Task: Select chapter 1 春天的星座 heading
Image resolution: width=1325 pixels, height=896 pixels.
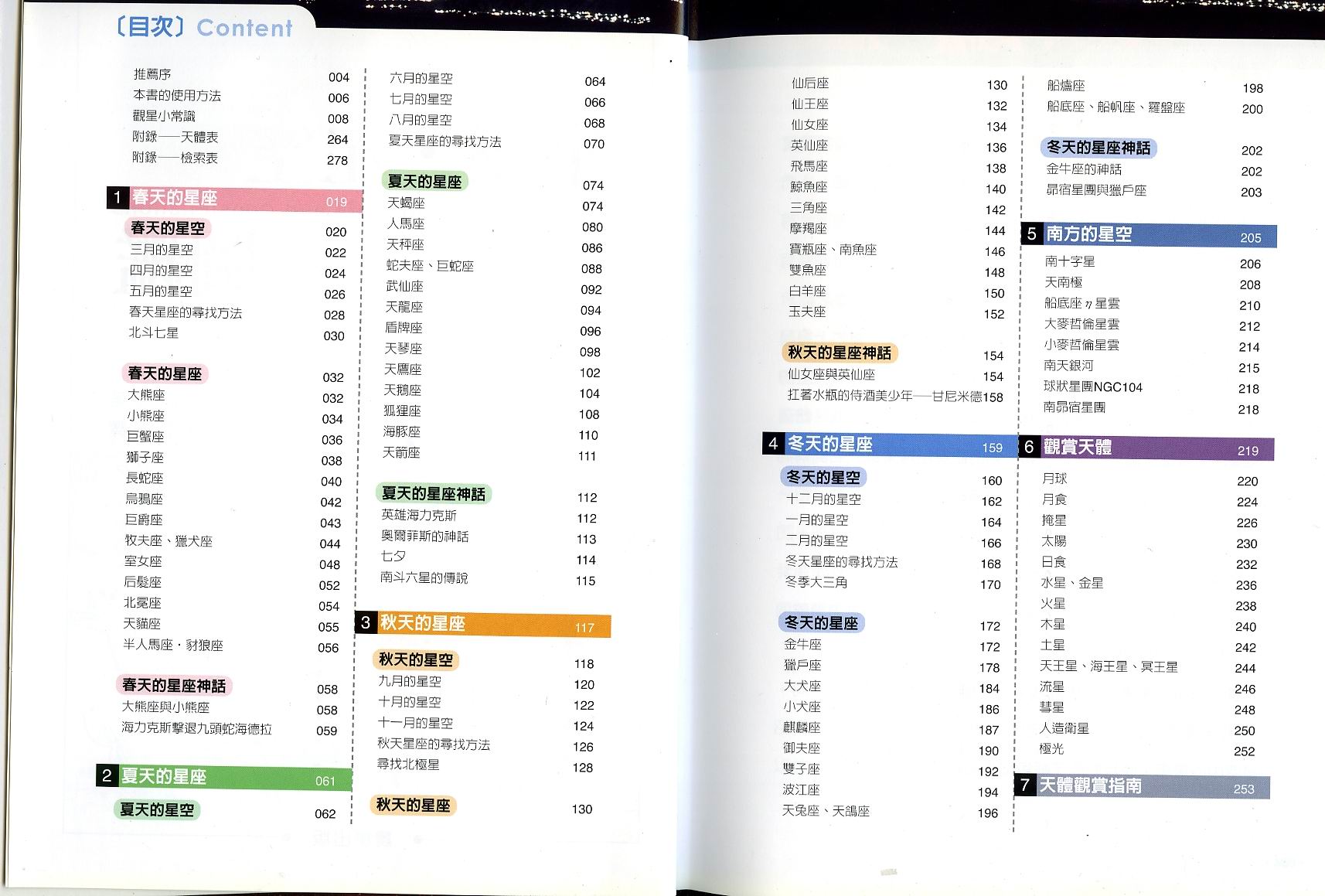Action: pyautogui.click(x=235, y=199)
